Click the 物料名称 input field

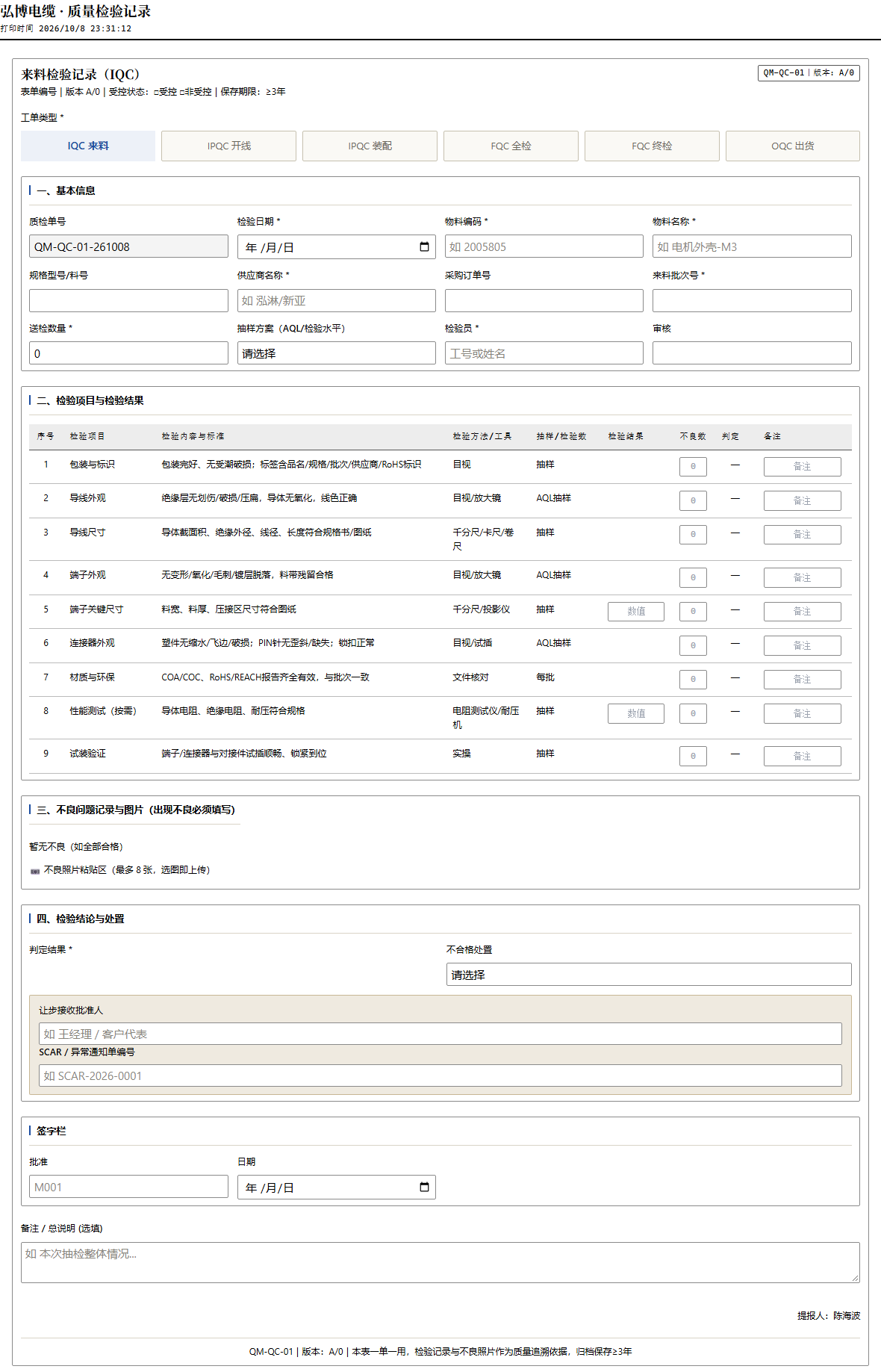(752, 246)
